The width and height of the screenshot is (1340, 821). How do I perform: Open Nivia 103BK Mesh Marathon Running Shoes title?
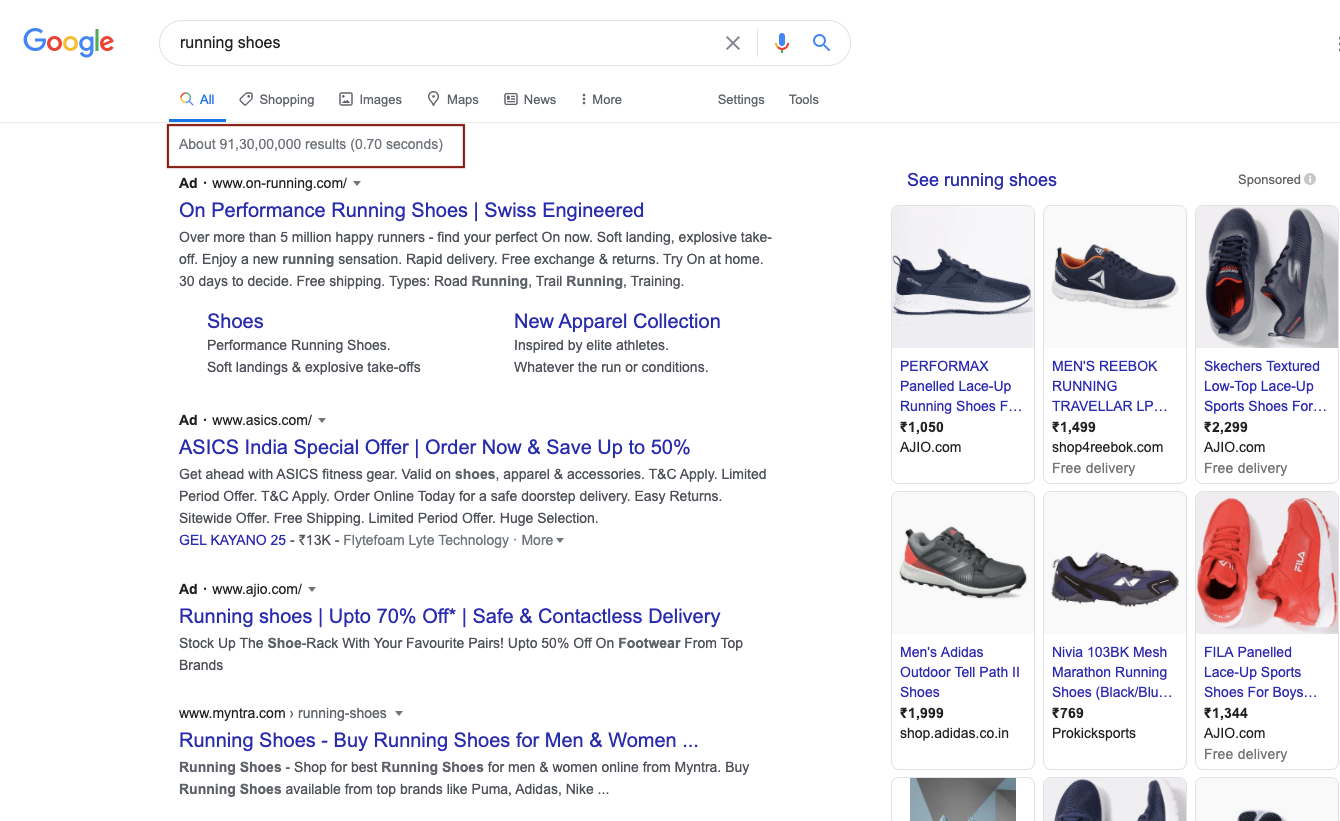coord(1112,672)
